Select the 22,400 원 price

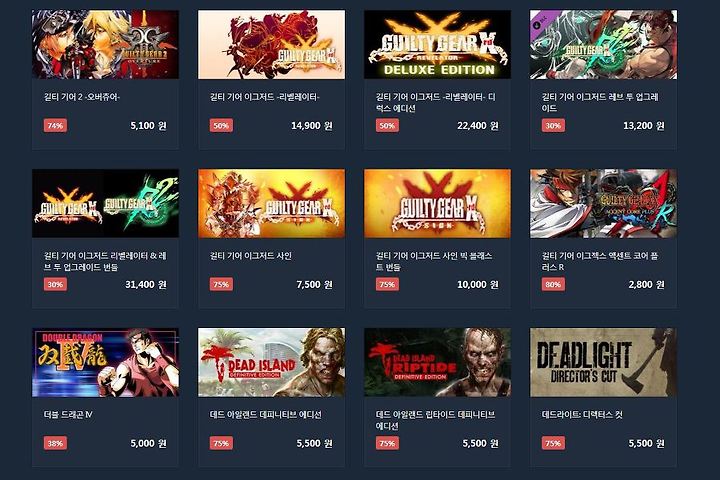coord(478,125)
